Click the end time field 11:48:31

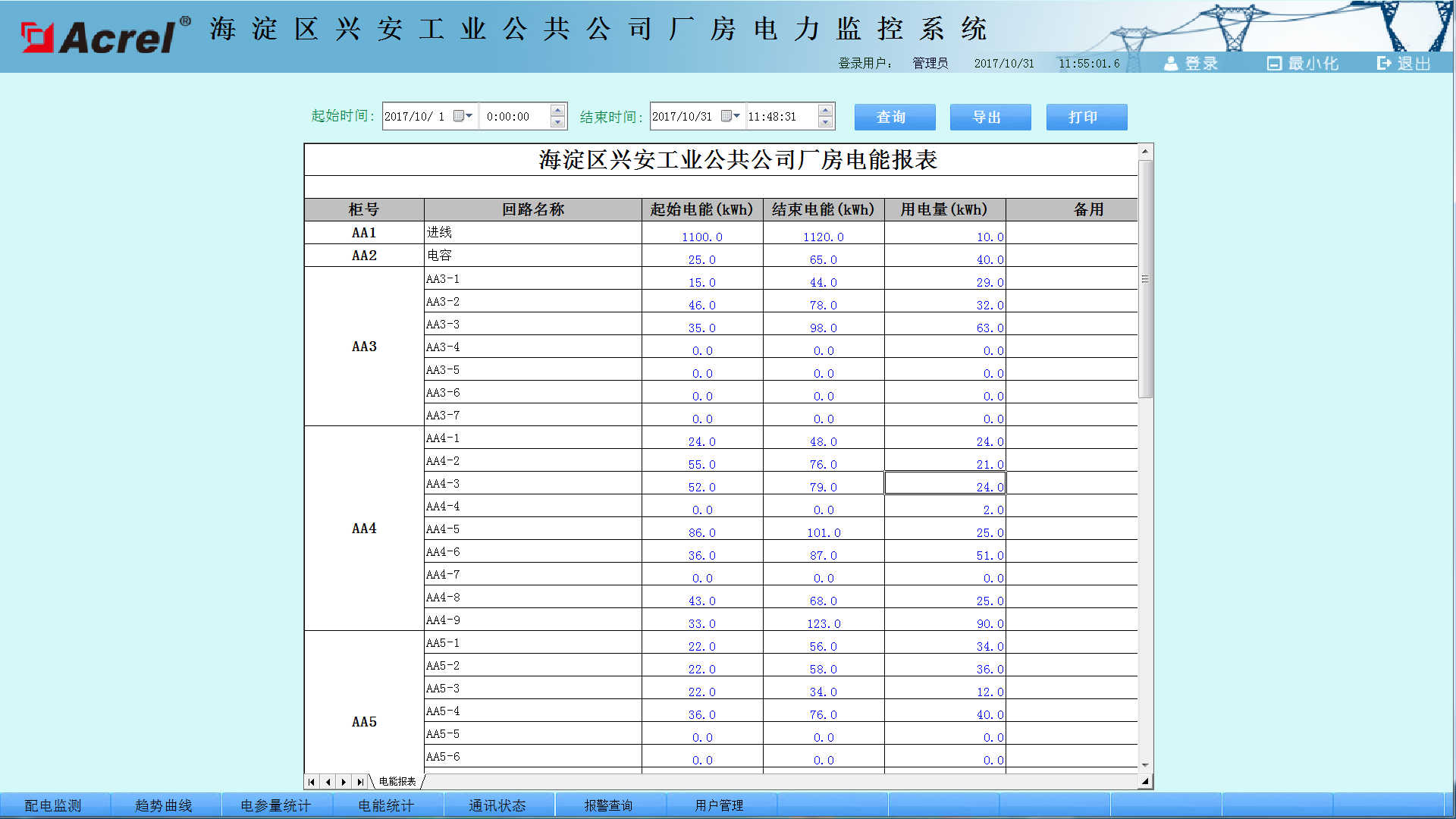click(783, 116)
